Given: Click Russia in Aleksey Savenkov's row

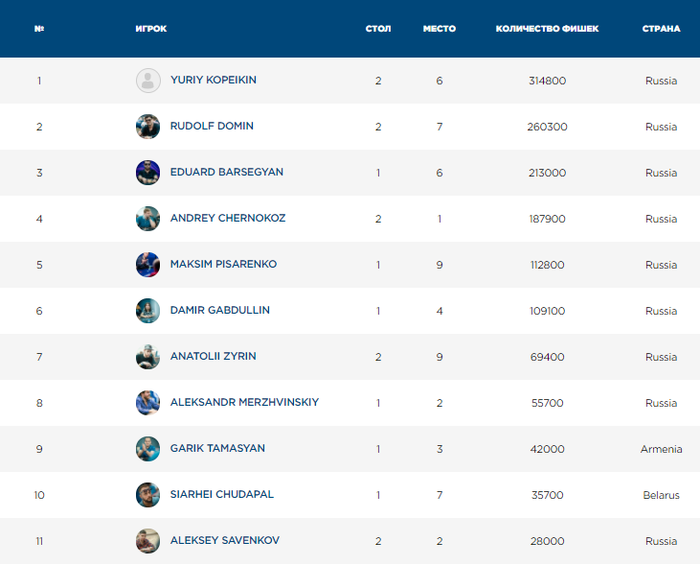Looking at the screenshot, I should tap(661, 541).
